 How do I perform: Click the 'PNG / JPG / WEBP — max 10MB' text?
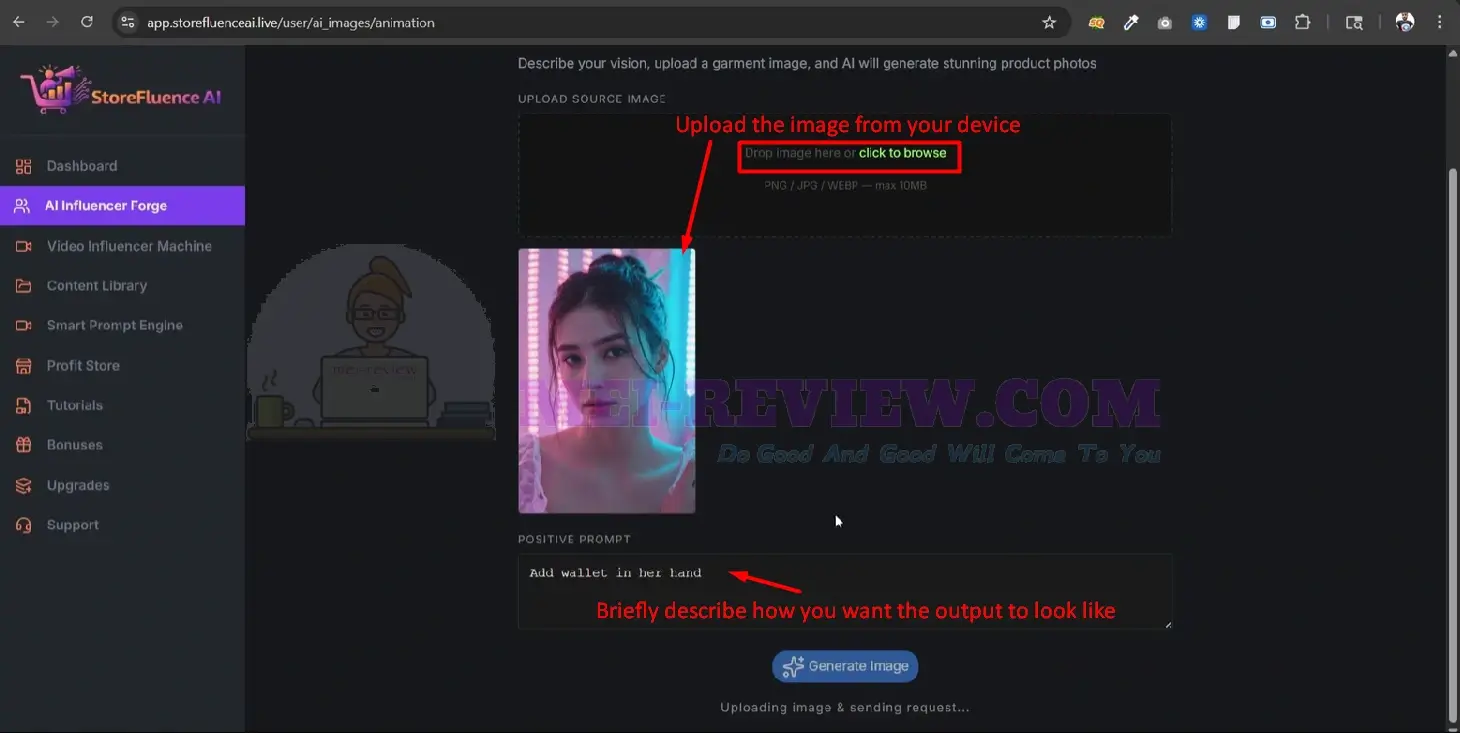(x=845, y=186)
